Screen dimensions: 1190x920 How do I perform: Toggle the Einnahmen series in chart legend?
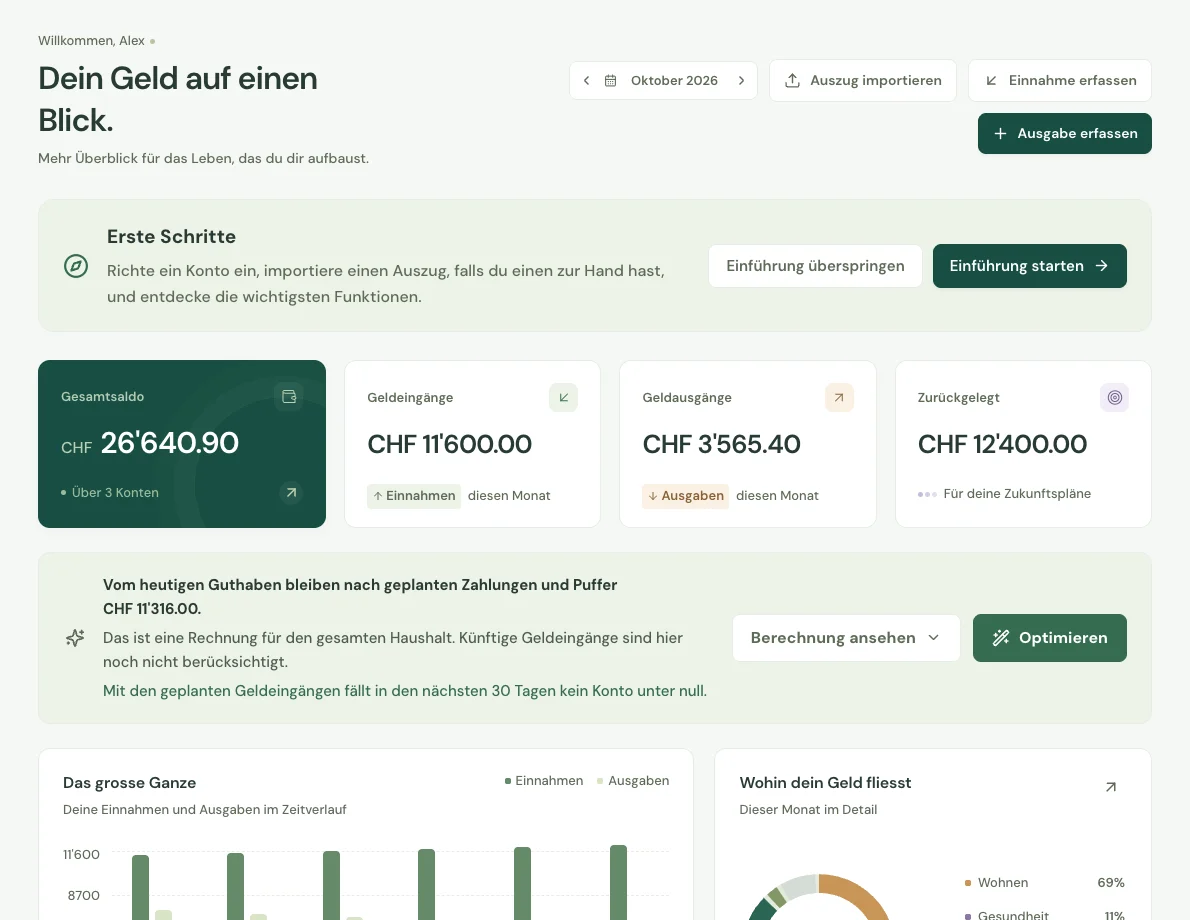coord(544,781)
